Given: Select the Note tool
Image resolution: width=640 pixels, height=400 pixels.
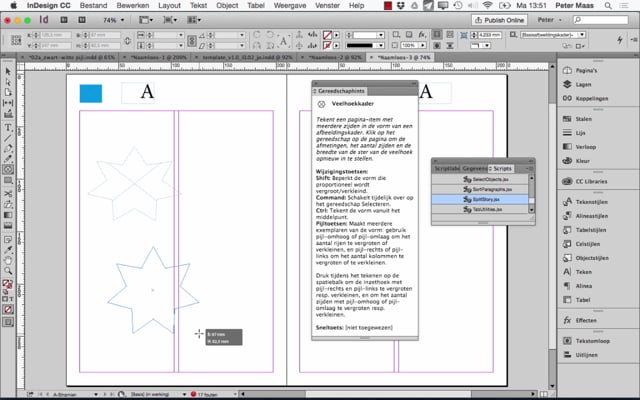Looking at the screenshot, I should 8,240.
